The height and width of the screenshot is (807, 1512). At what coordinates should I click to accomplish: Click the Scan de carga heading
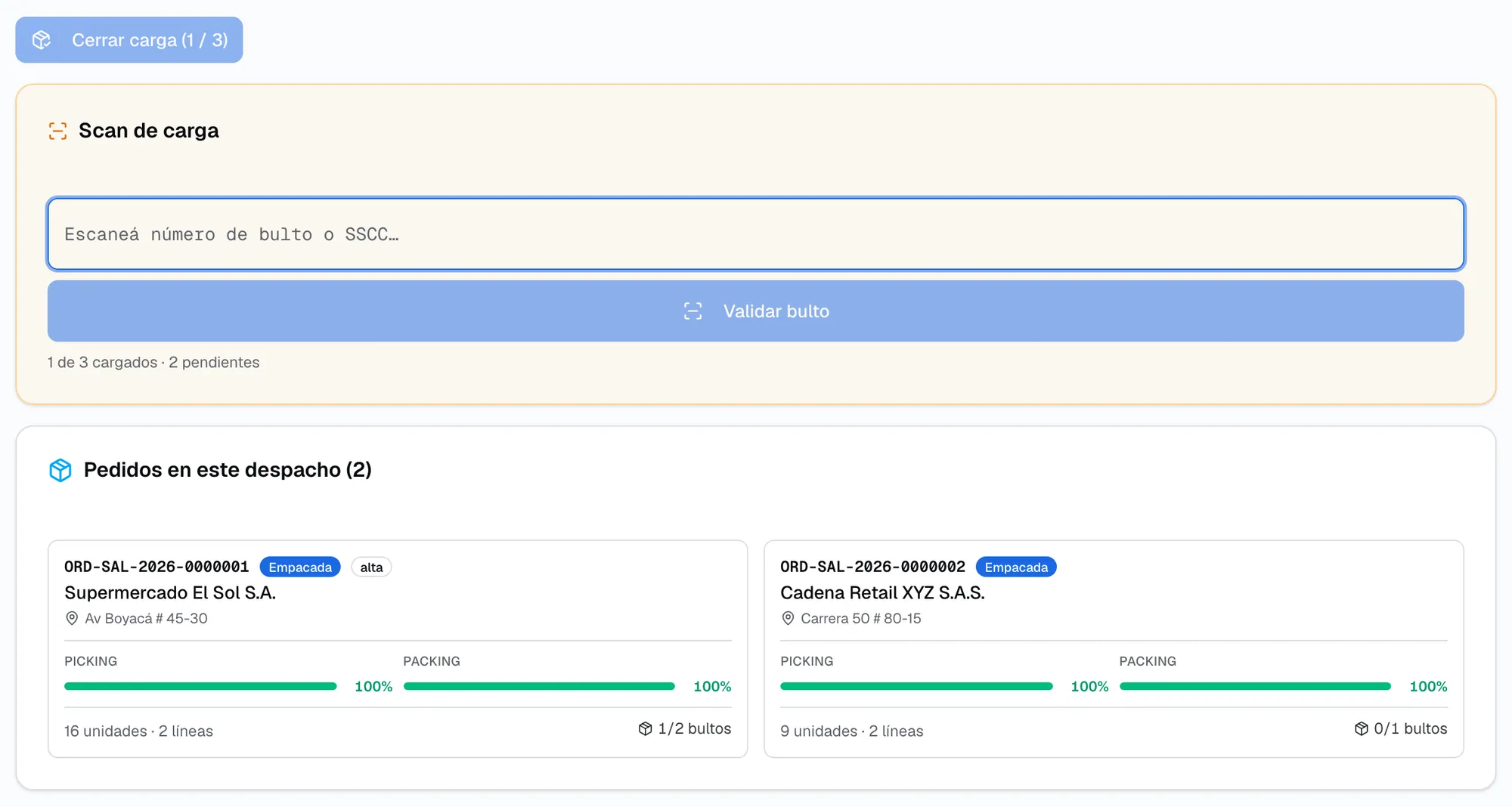149,131
